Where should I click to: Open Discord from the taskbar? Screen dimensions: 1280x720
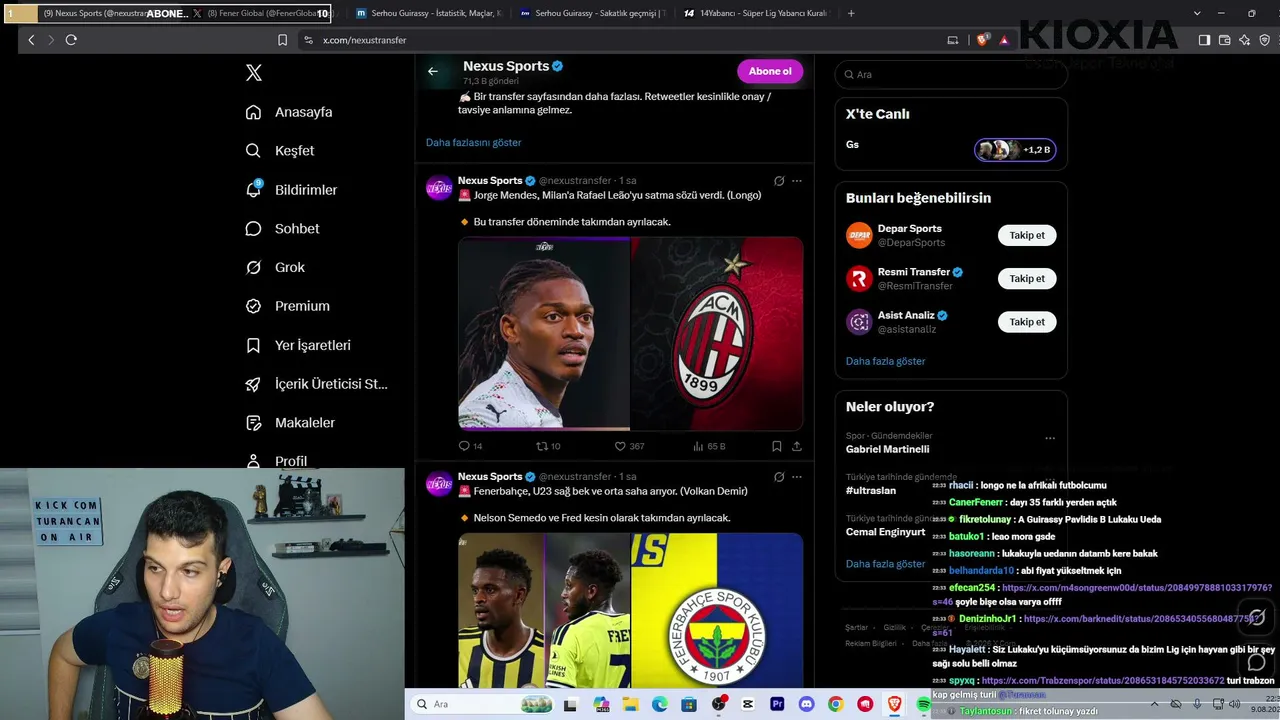click(x=806, y=704)
